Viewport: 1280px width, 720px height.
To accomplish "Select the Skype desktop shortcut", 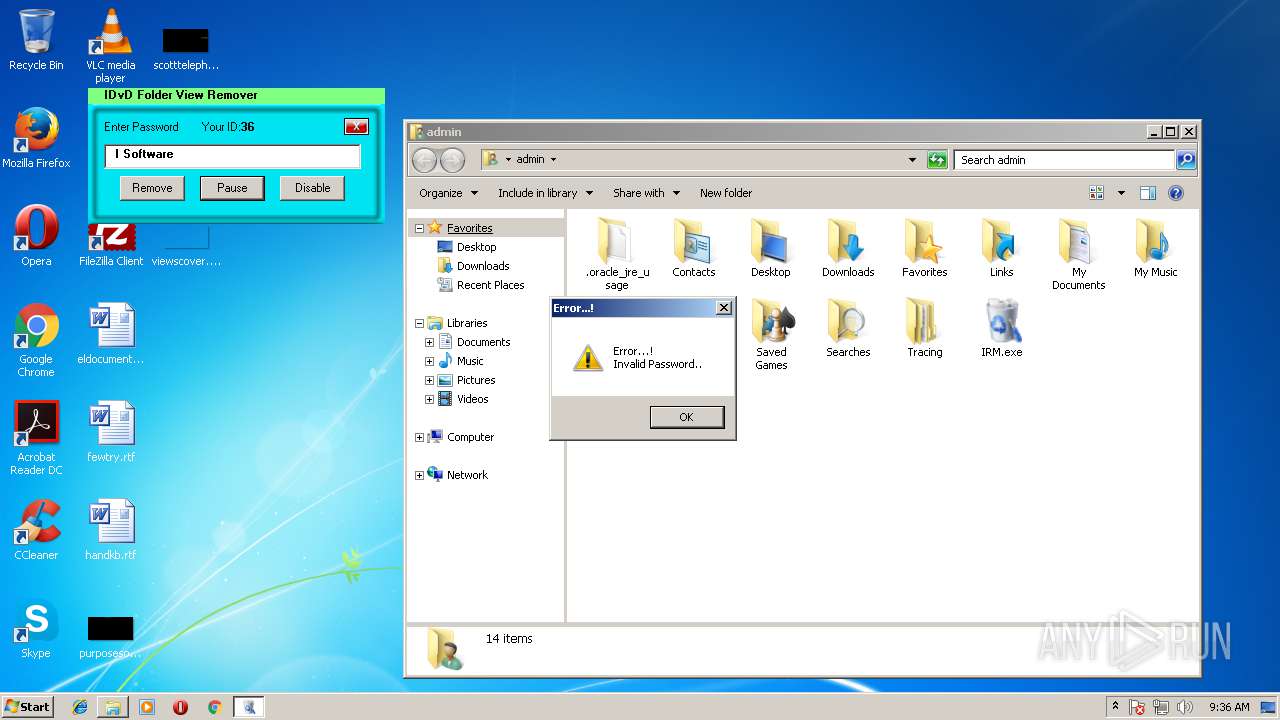I will pos(36,629).
